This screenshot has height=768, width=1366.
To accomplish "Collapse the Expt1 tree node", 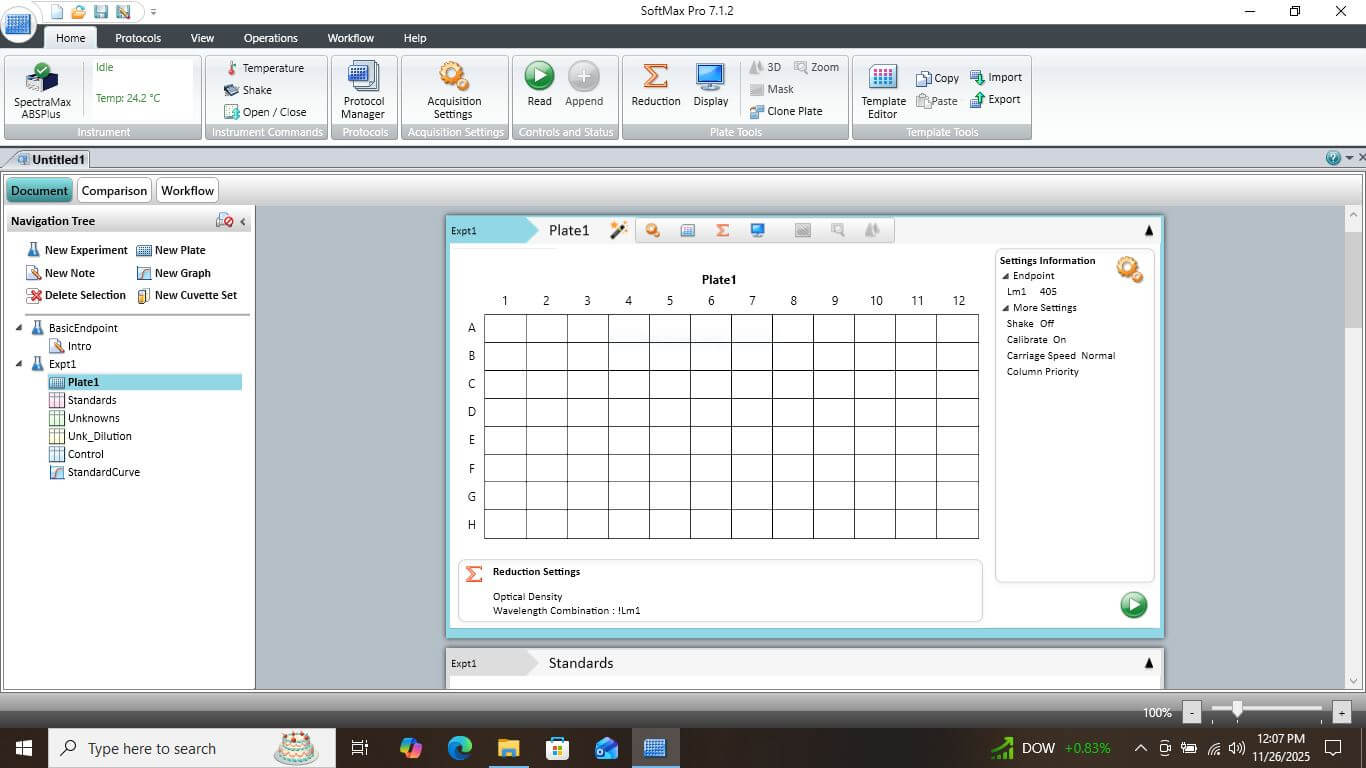I will pos(19,364).
